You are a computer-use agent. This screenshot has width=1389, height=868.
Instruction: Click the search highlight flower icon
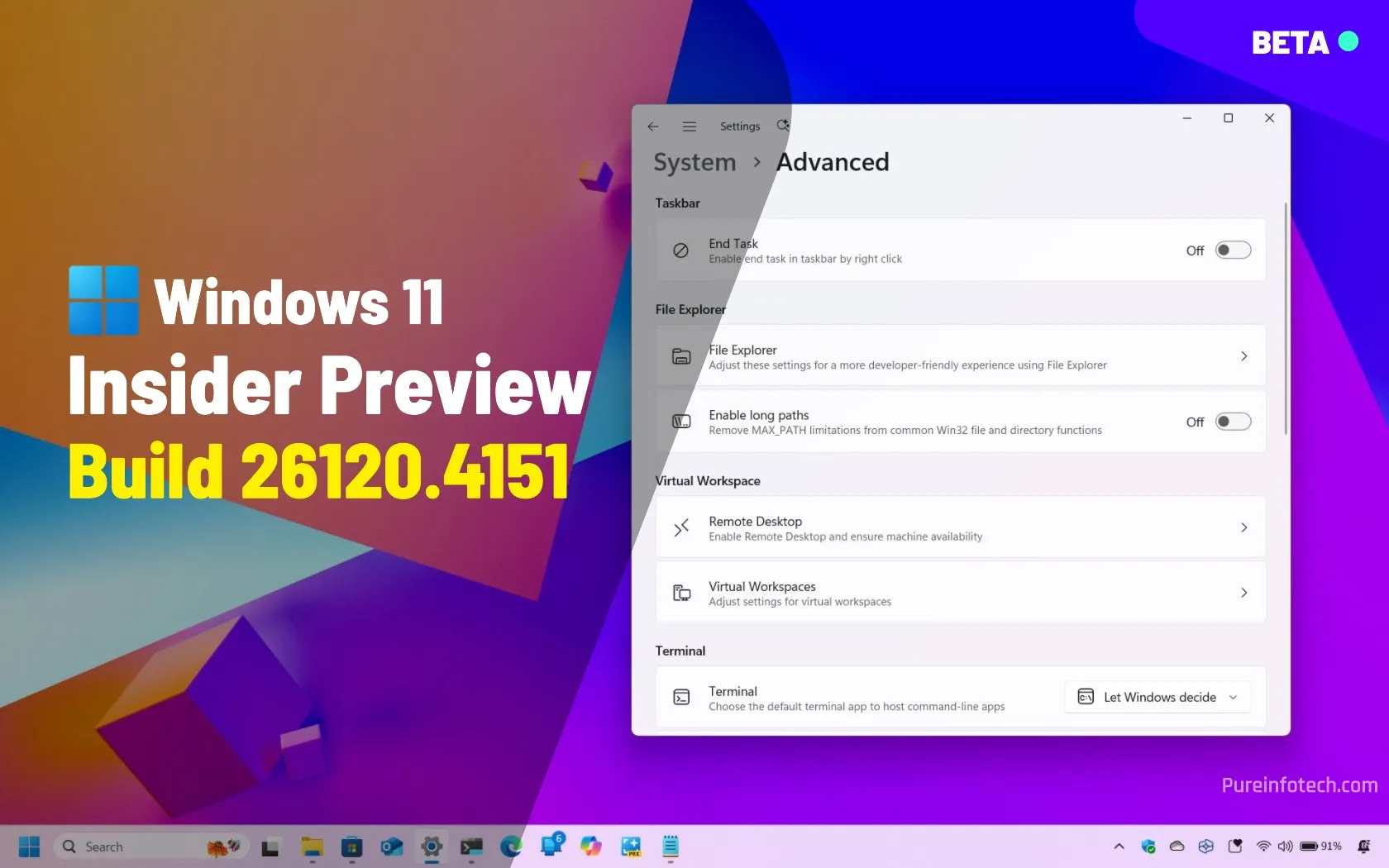[223, 847]
